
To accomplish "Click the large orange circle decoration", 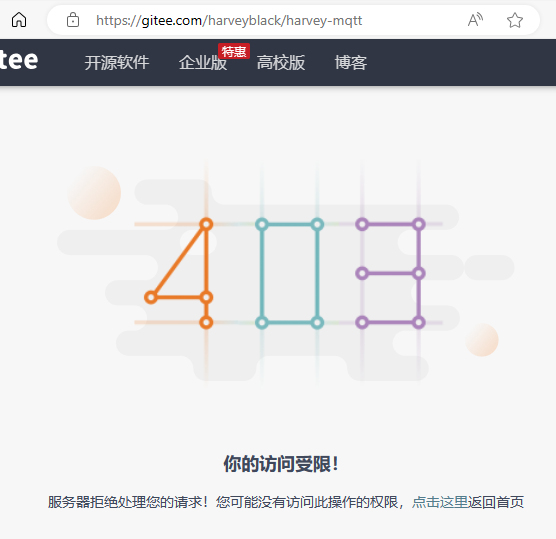I will point(94,193).
